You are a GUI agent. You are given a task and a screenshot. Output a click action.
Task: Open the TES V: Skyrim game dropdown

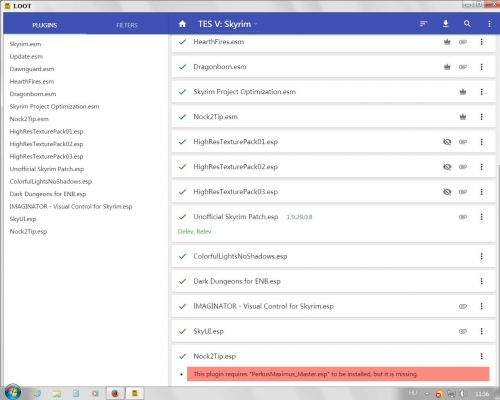[228, 24]
